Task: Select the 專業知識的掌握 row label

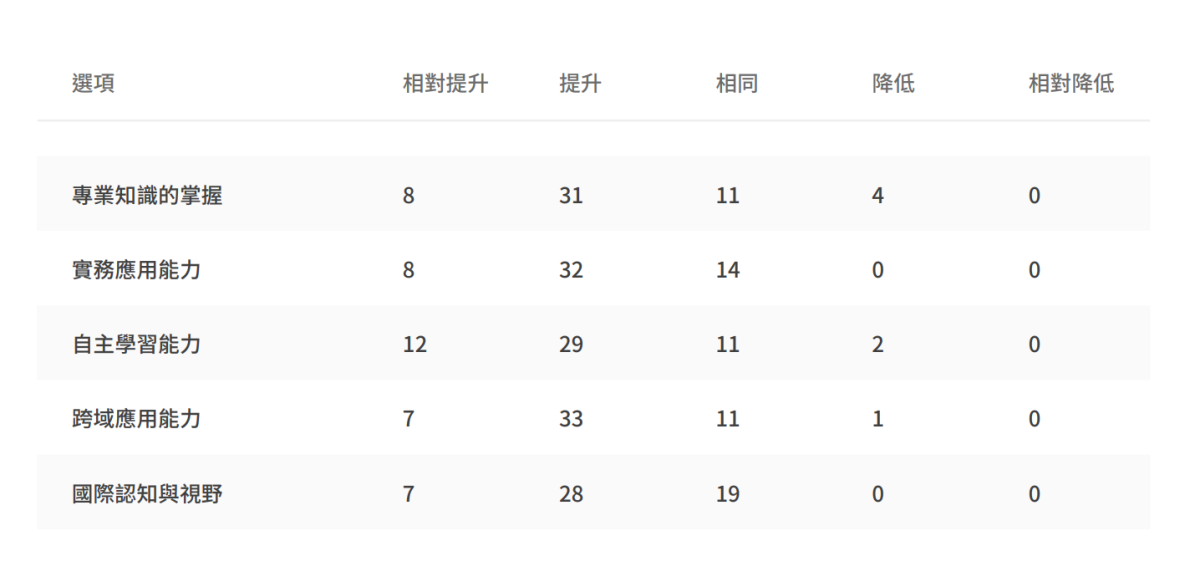Action: (147, 196)
